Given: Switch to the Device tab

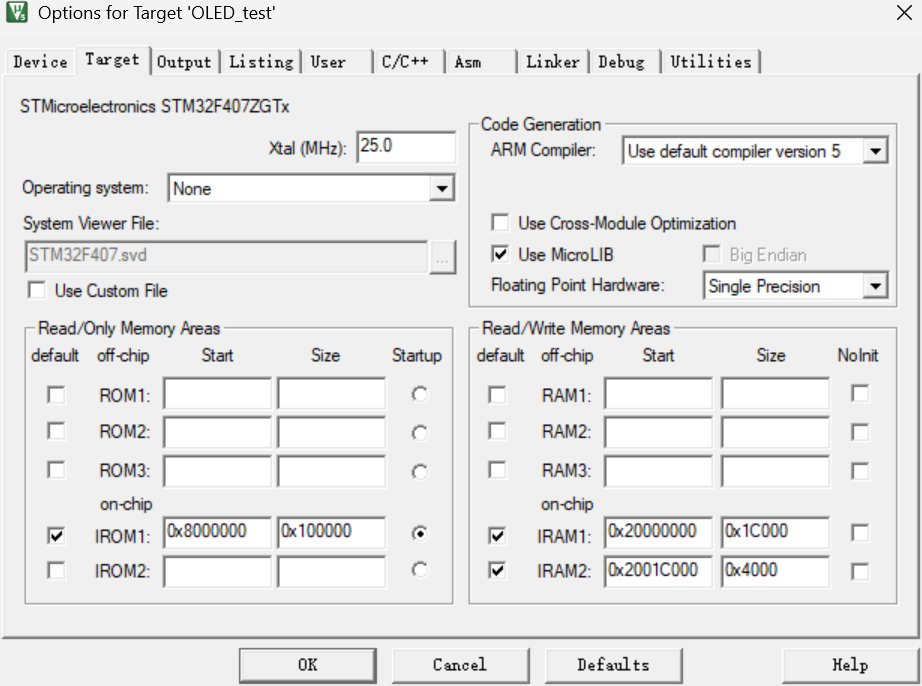Looking at the screenshot, I should click(40, 62).
